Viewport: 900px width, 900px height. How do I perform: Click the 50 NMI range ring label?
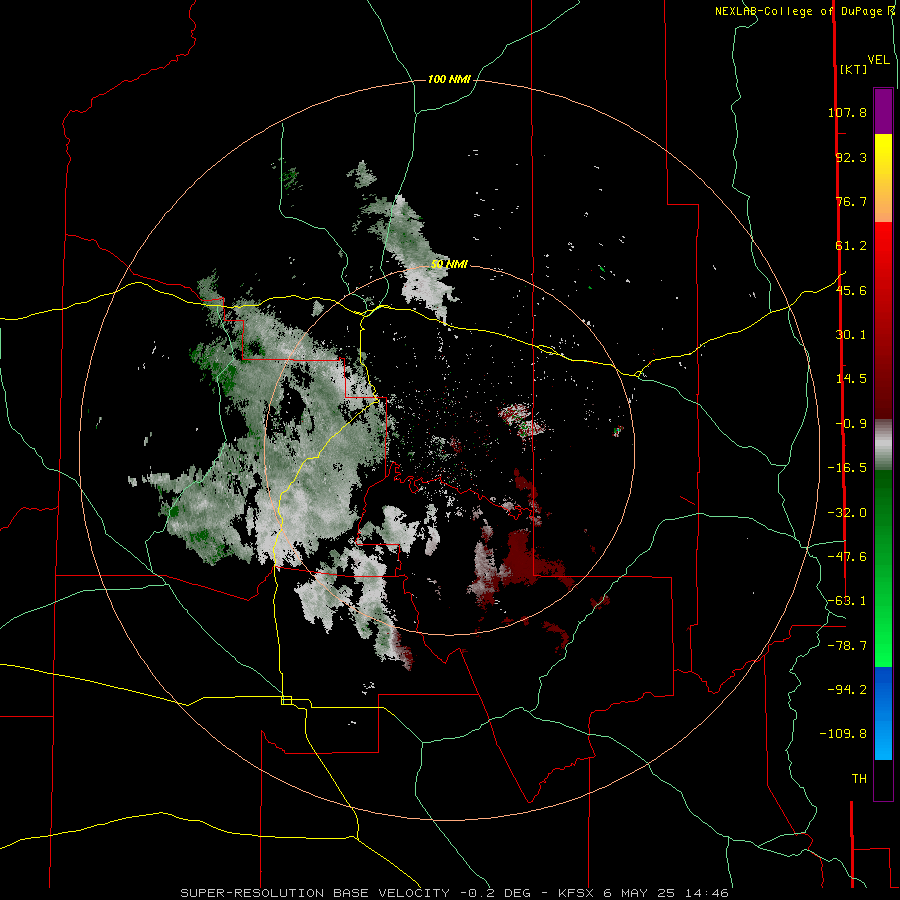pyautogui.click(x=449, y=264)
